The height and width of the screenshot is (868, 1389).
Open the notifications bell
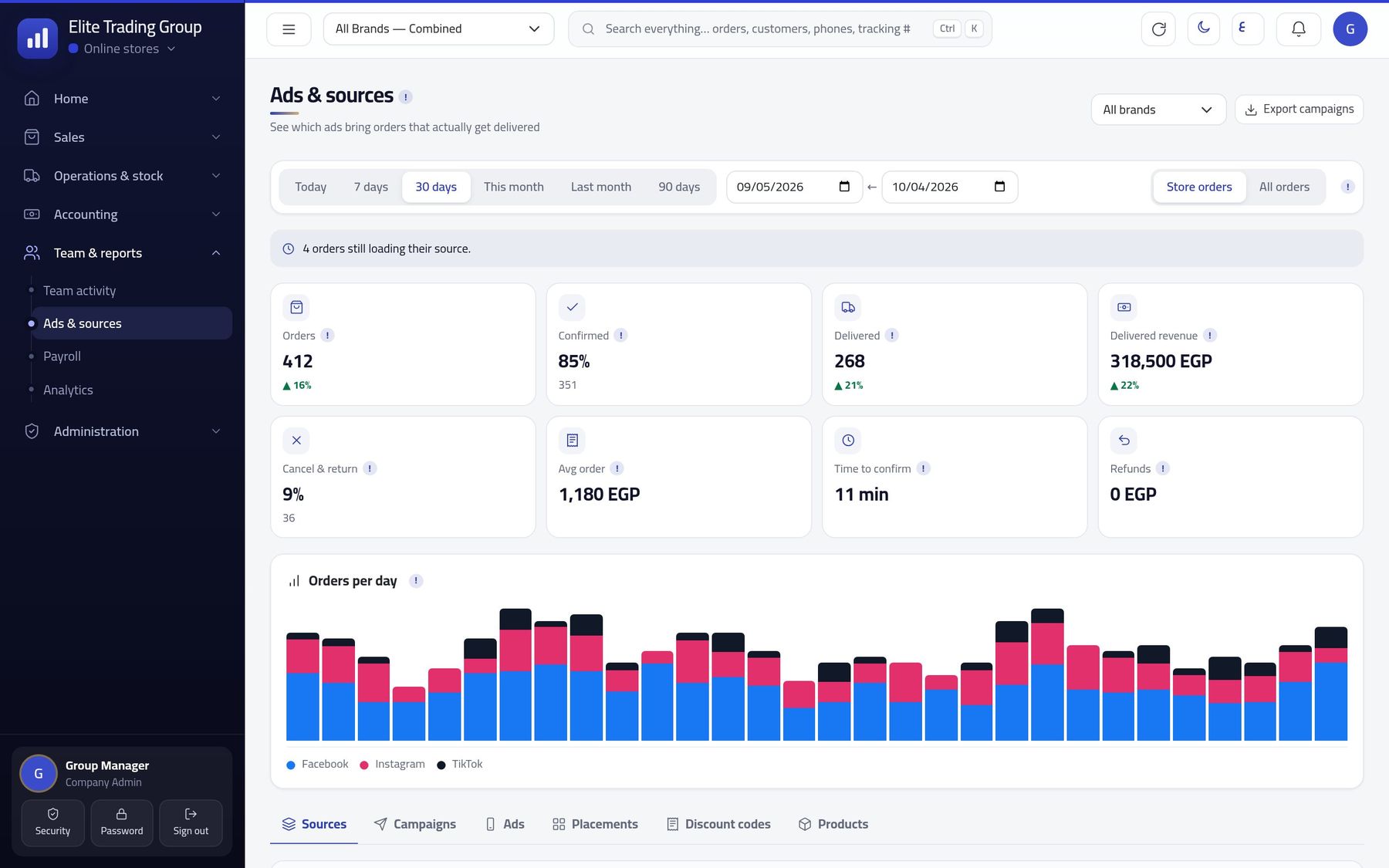[x=1299, y=29]
